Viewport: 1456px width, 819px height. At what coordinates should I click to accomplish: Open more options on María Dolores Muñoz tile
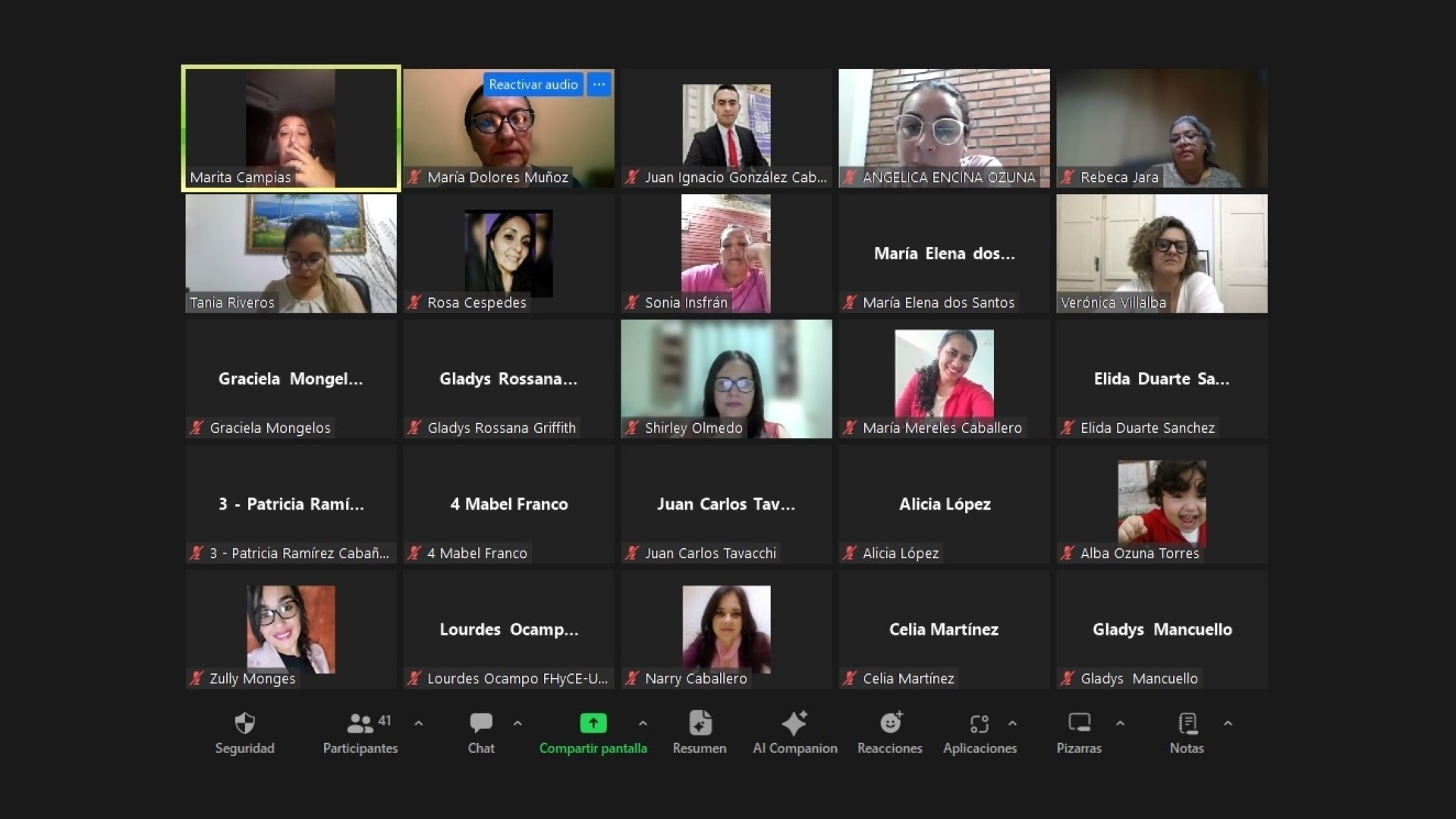pyautogui.click(x=599, y=84)
